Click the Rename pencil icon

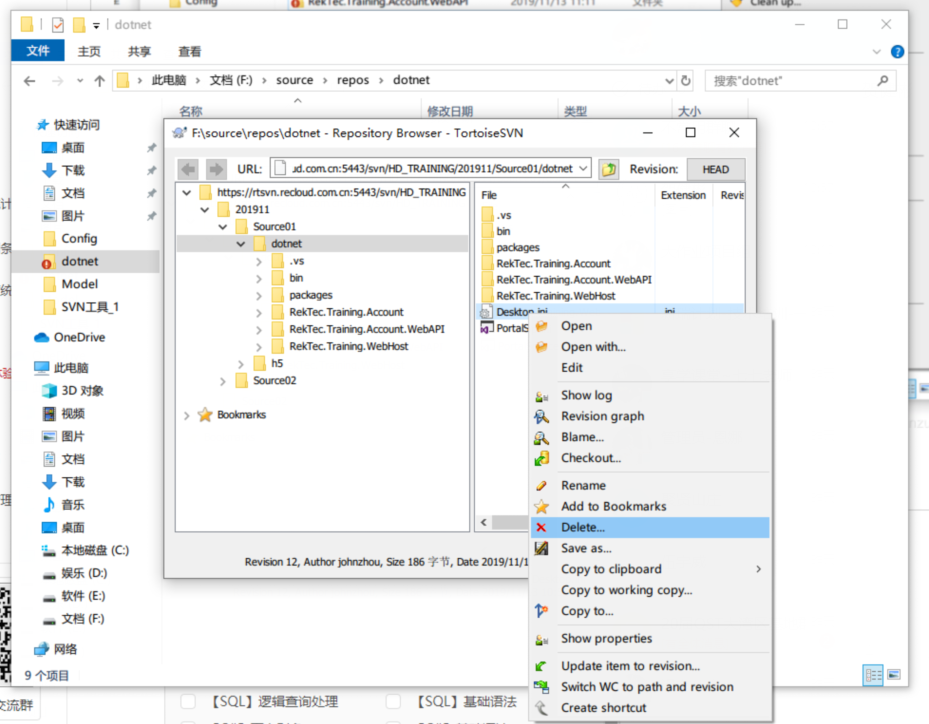point(542,486)
